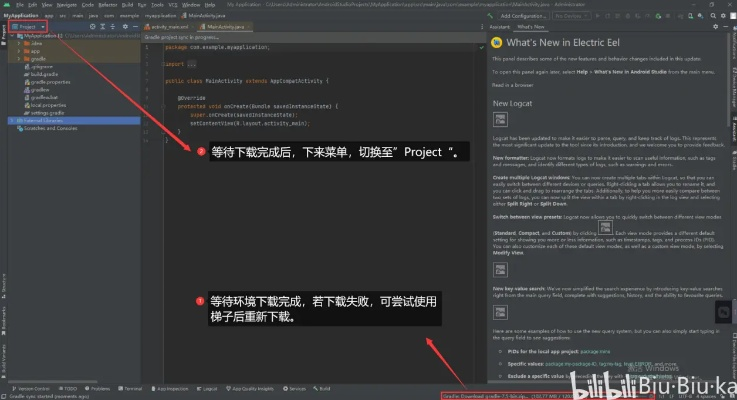Open editor tabs more-options menu
This screenshot has height=400, width=737.
click(x=482, y=27)
